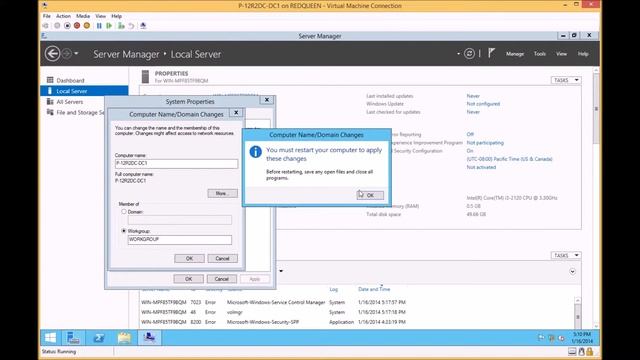Open the Manage menu in Server Manager

(515, 53)
